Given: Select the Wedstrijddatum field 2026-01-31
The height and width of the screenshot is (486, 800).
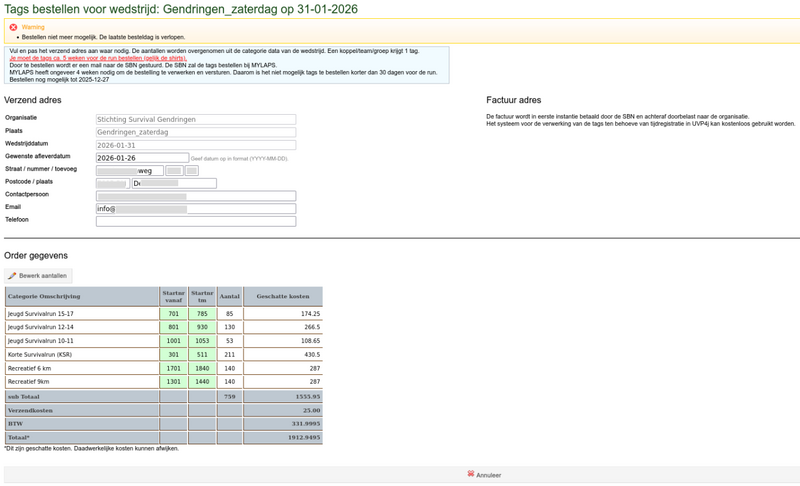Looking at the screenshot, I should (196, 145).
